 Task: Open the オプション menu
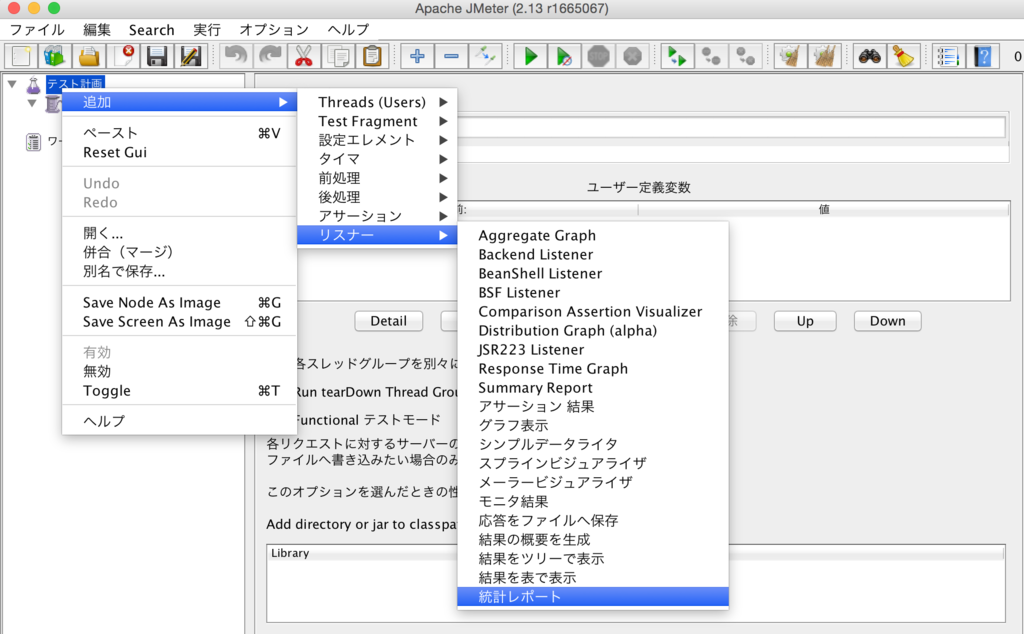coord(274,29)
